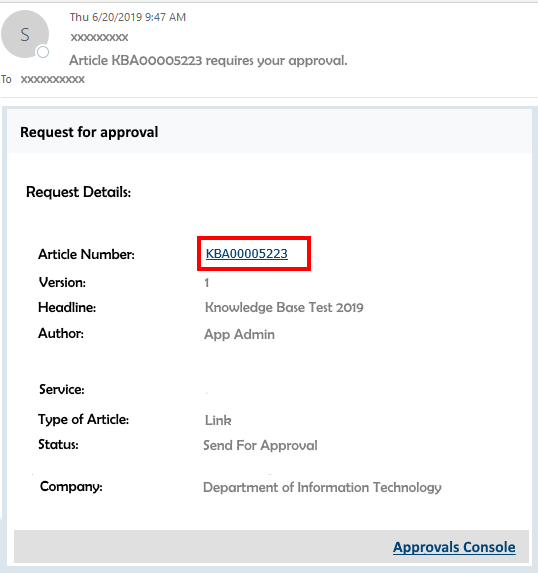Click the status Send For Approval
The height and width of the screenshot is (573, 538).
click(260, 445)
